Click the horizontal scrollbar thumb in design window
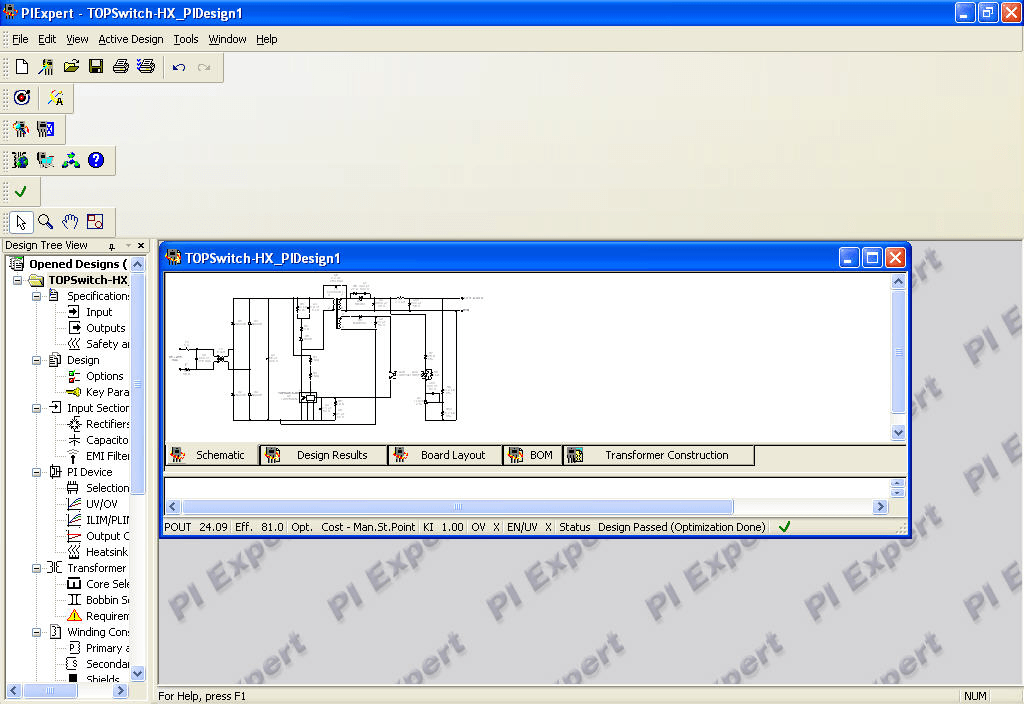This screenshot has width=1024, height=704. [458, 507]
